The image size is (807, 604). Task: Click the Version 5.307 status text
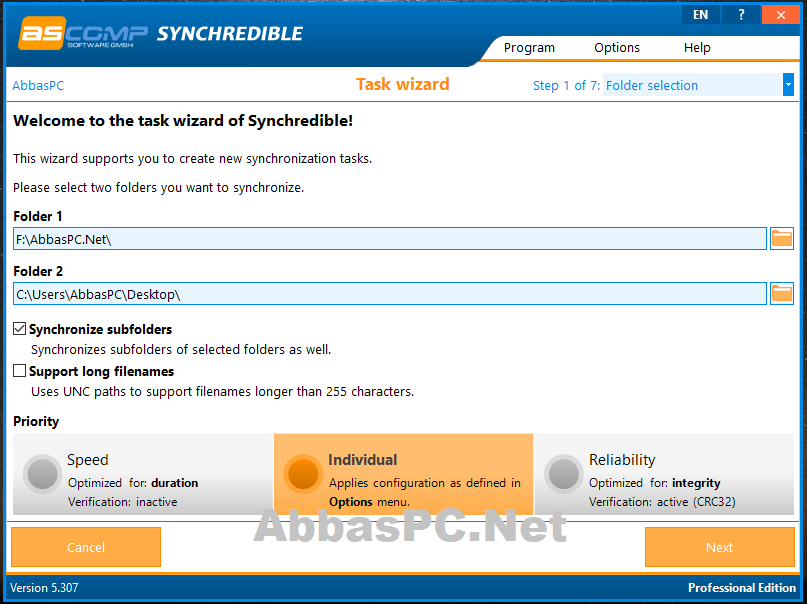click(x=44, y=588)
